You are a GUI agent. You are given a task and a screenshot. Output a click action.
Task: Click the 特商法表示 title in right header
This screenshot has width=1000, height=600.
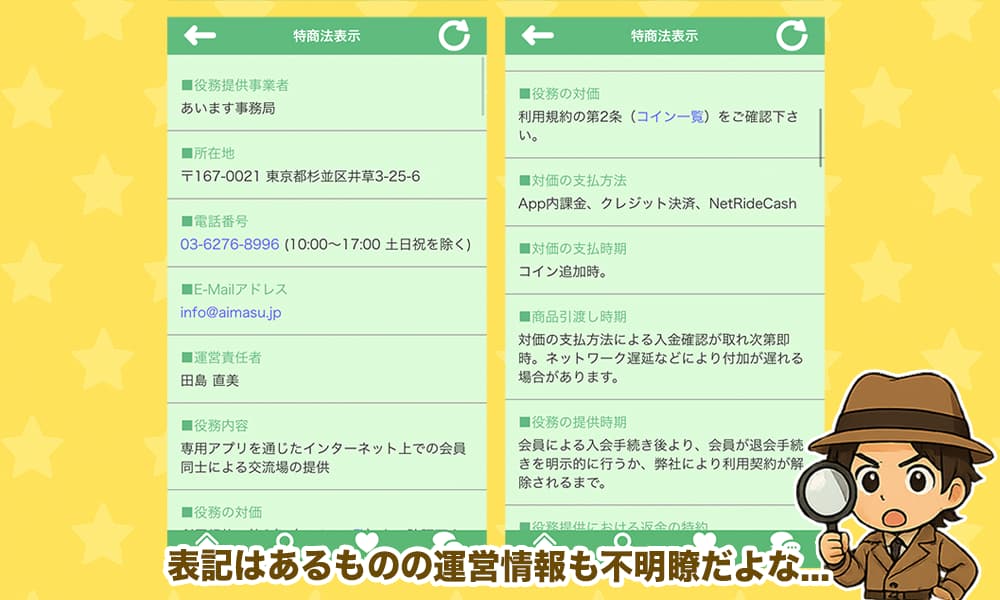coord(665,36)
